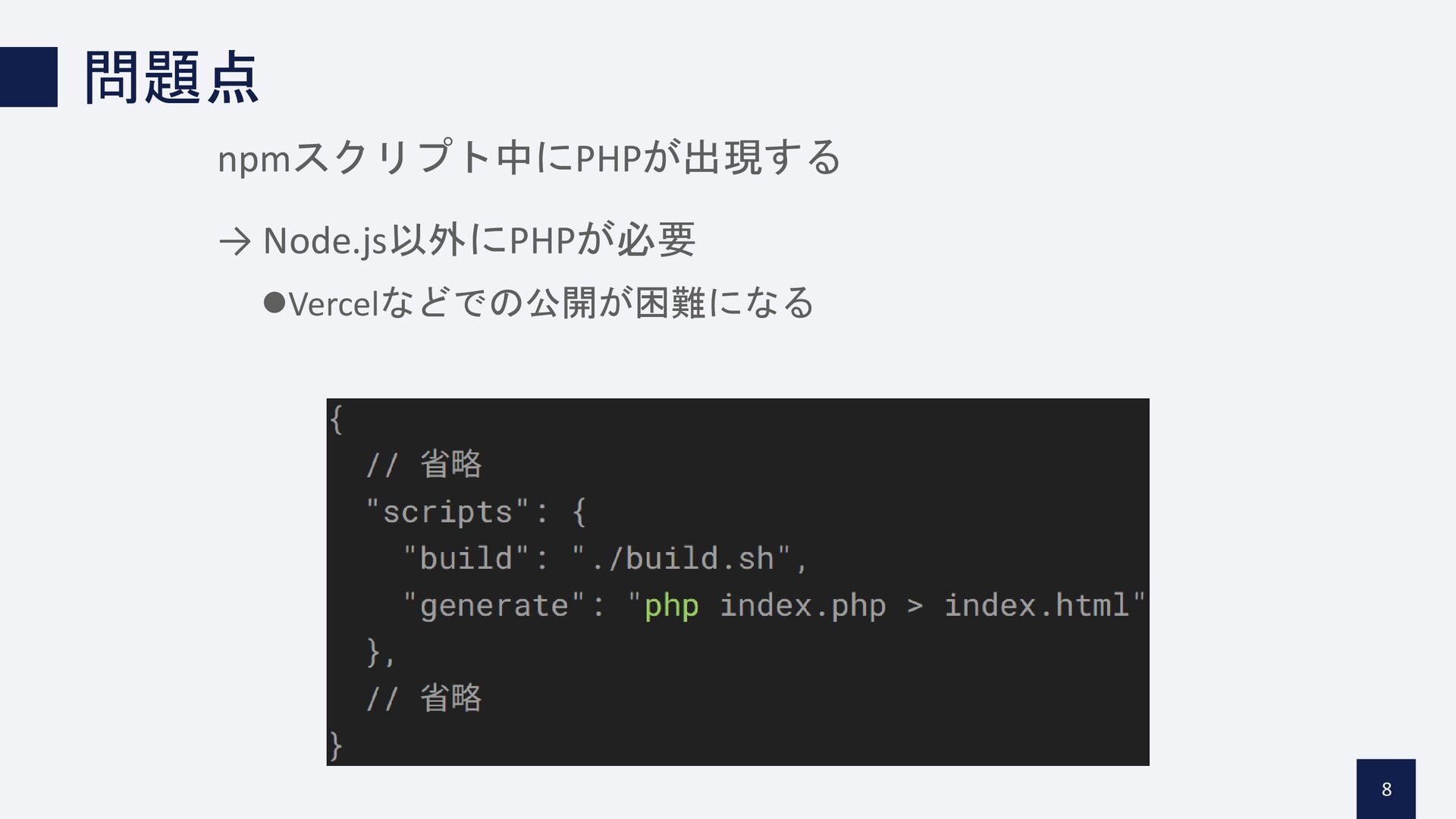
Task: Click the arrow symbol before Node.js
Action: coord(234,241)
